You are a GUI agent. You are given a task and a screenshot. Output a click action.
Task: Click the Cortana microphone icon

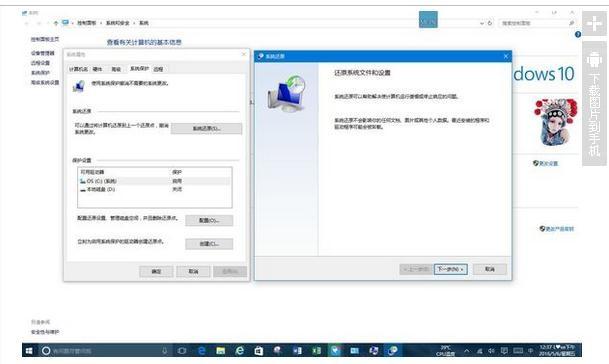[x=165, y=351]
